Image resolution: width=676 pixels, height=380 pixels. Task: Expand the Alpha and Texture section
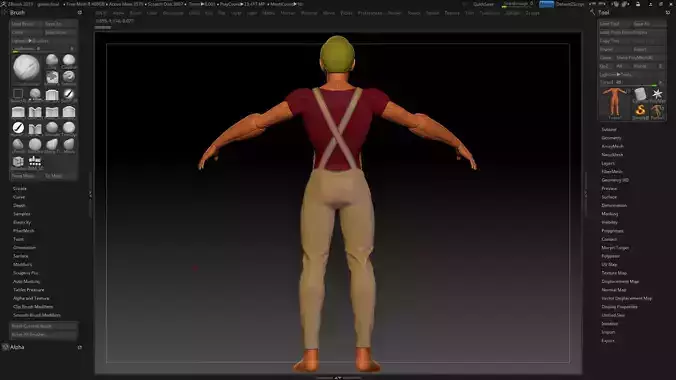tap(31, 298)
